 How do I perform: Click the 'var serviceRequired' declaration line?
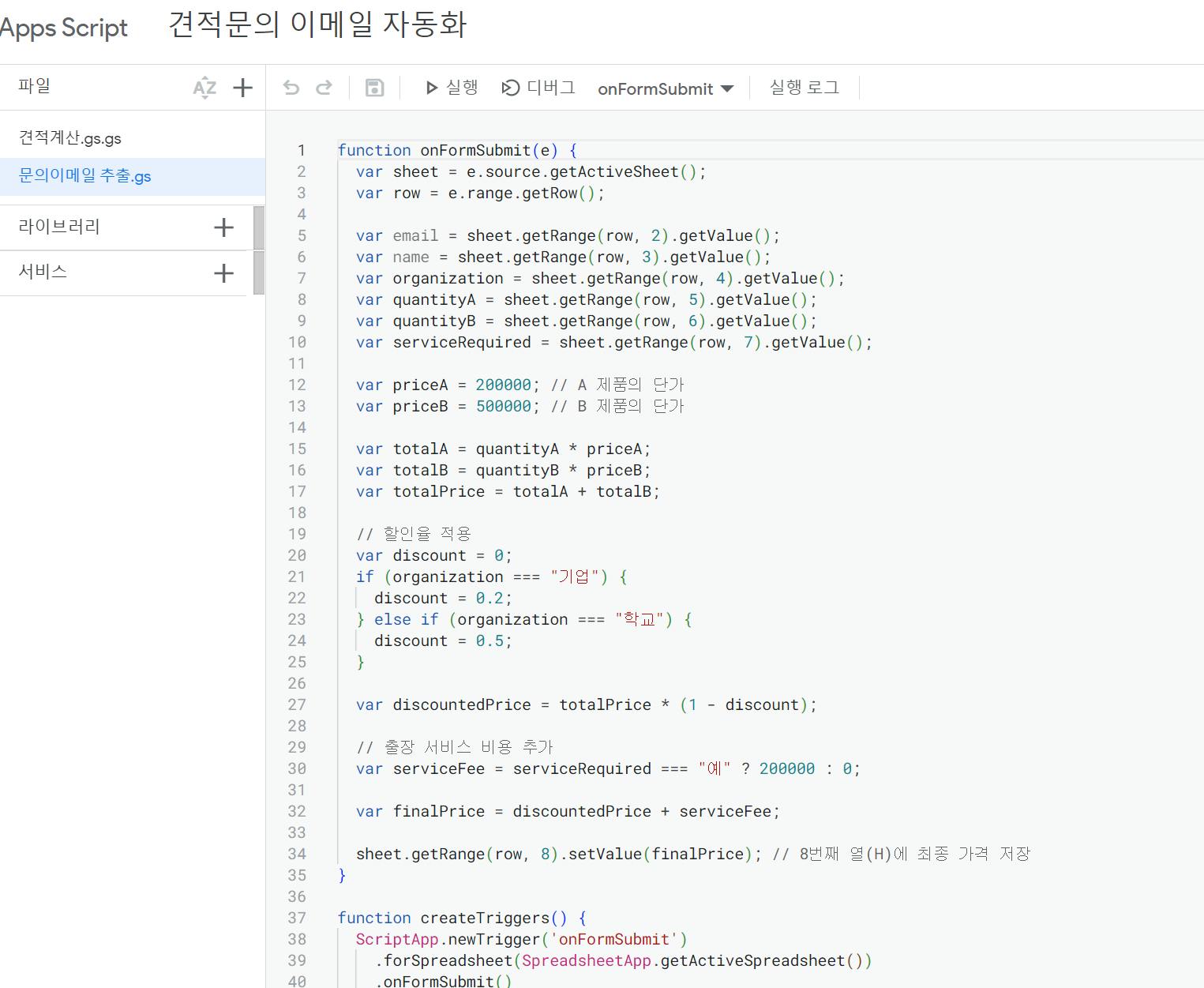coord(614,342)
